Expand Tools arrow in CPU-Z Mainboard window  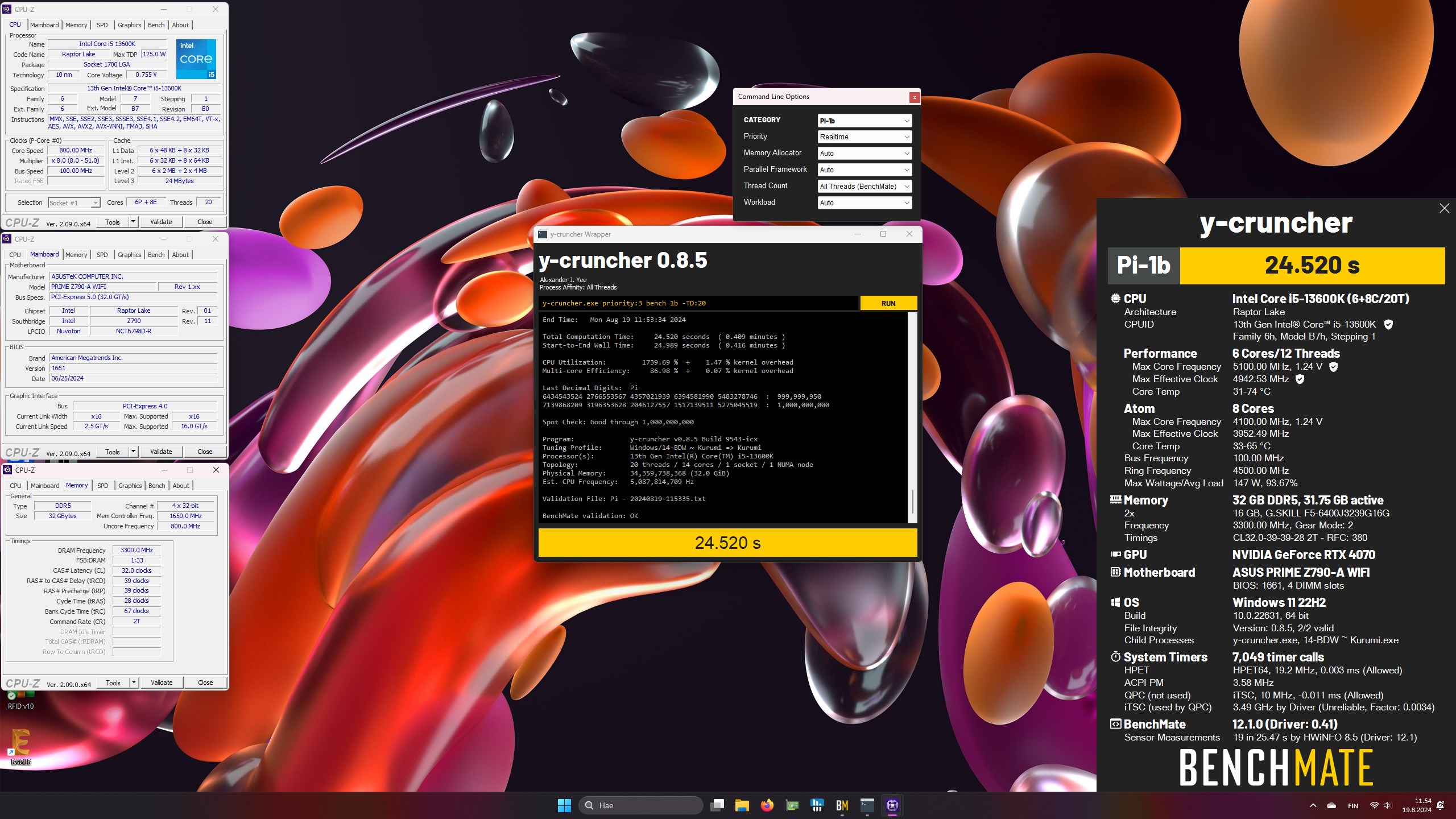134,452
